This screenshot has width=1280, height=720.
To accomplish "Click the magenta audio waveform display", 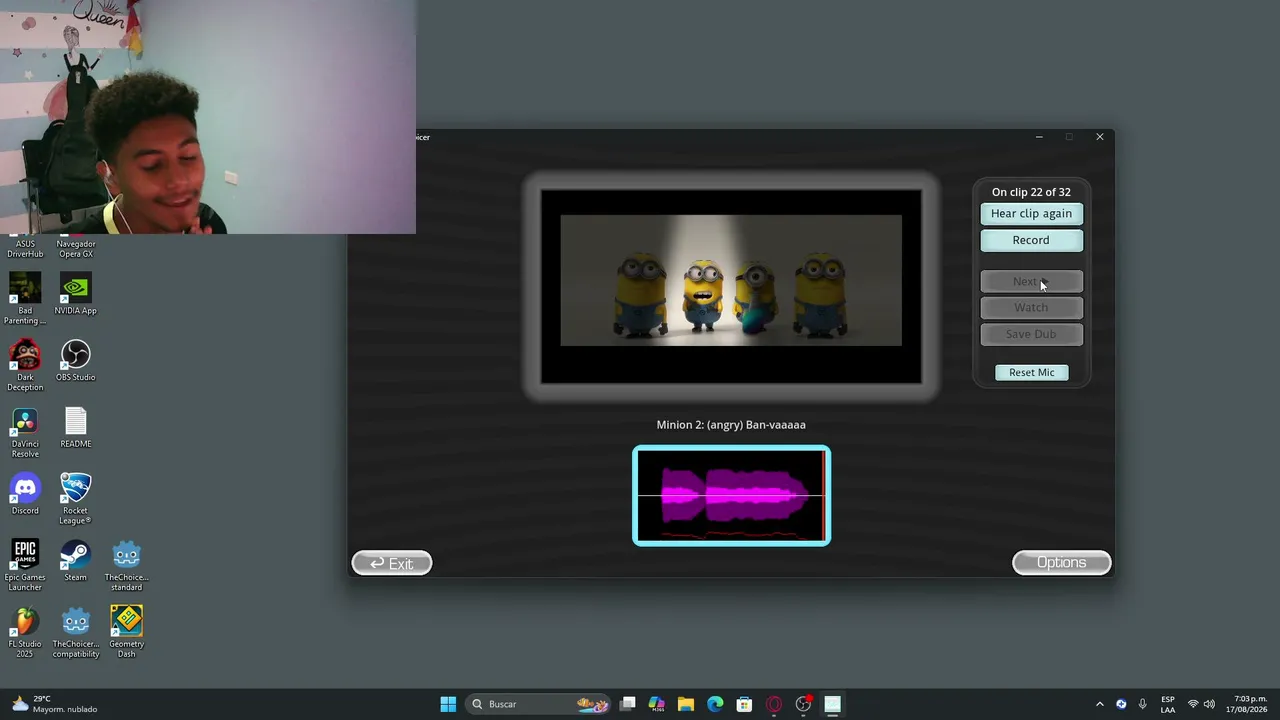I will (x=731, y=496).
